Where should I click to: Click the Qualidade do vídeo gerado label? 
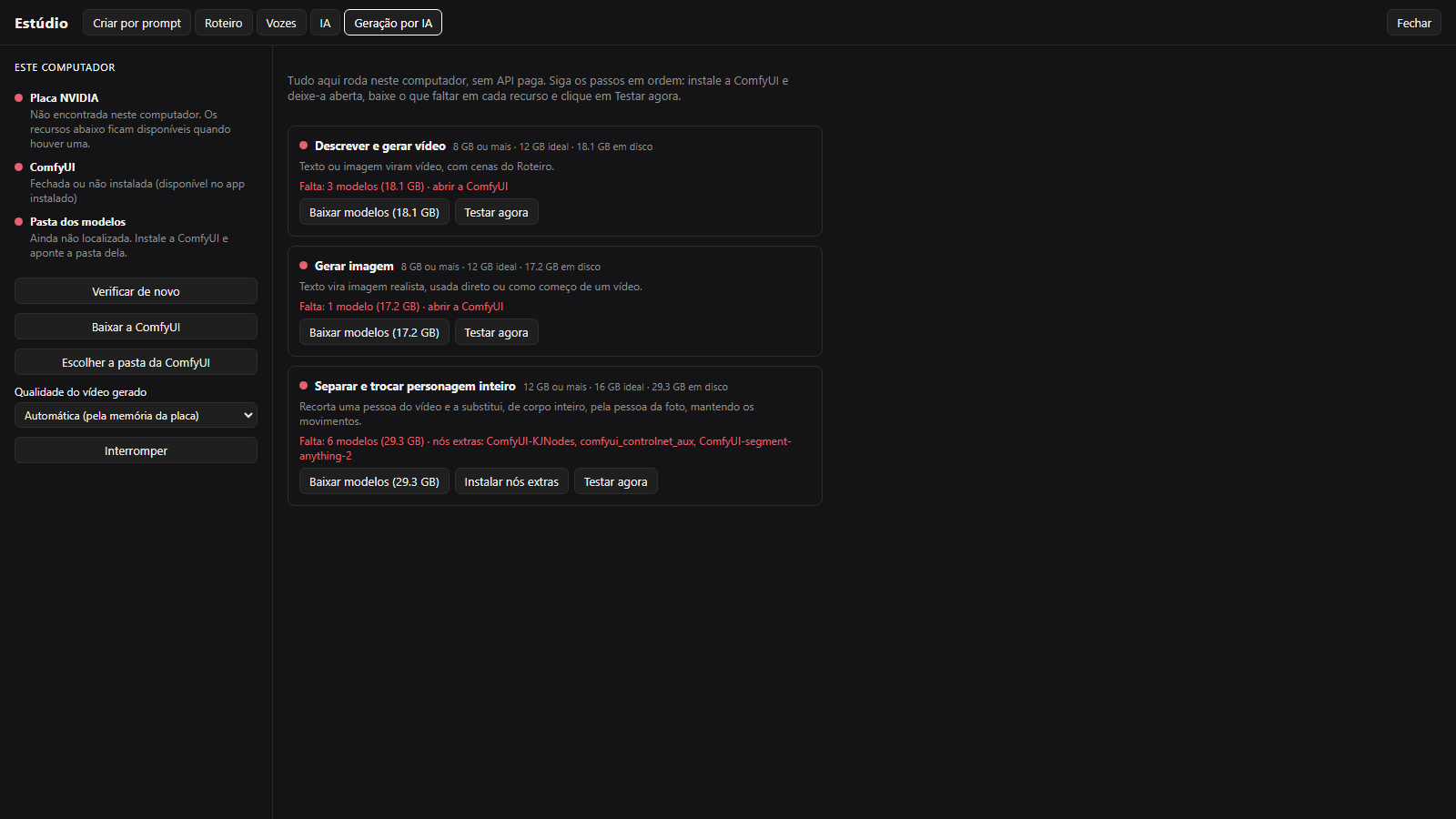tap(80, 392)
